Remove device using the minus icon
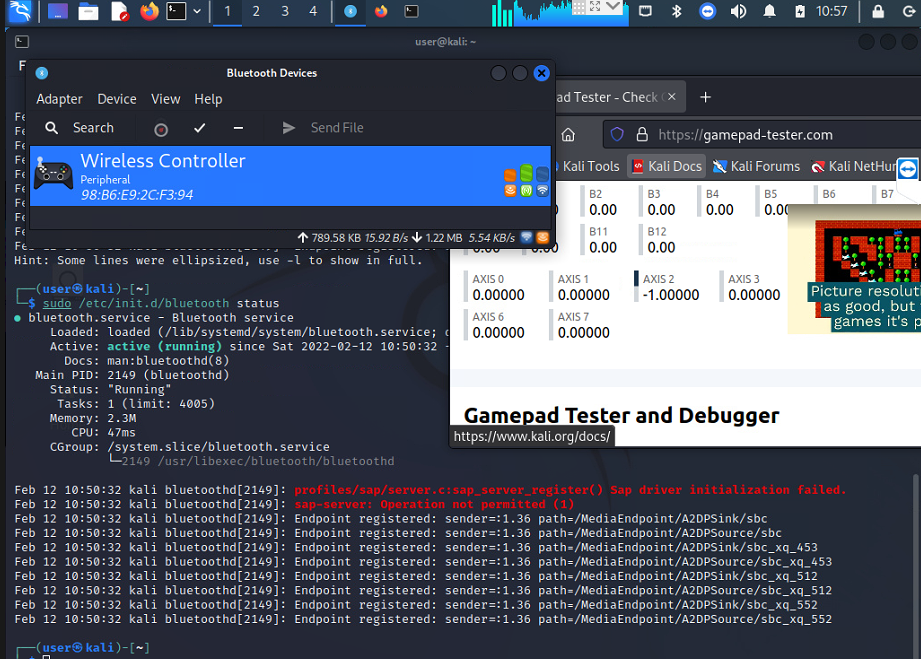This screenshot has height=659, width=921. tap(238, 128)
